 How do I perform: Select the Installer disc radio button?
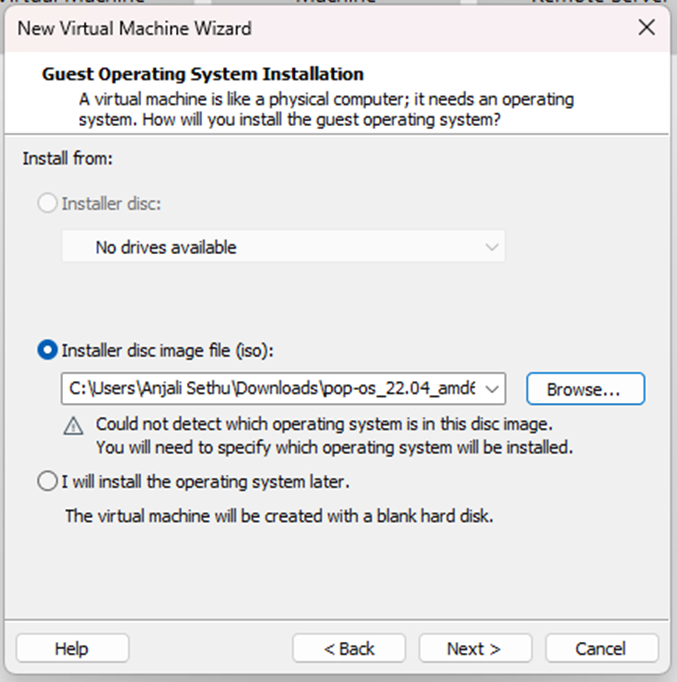point(47,203)
